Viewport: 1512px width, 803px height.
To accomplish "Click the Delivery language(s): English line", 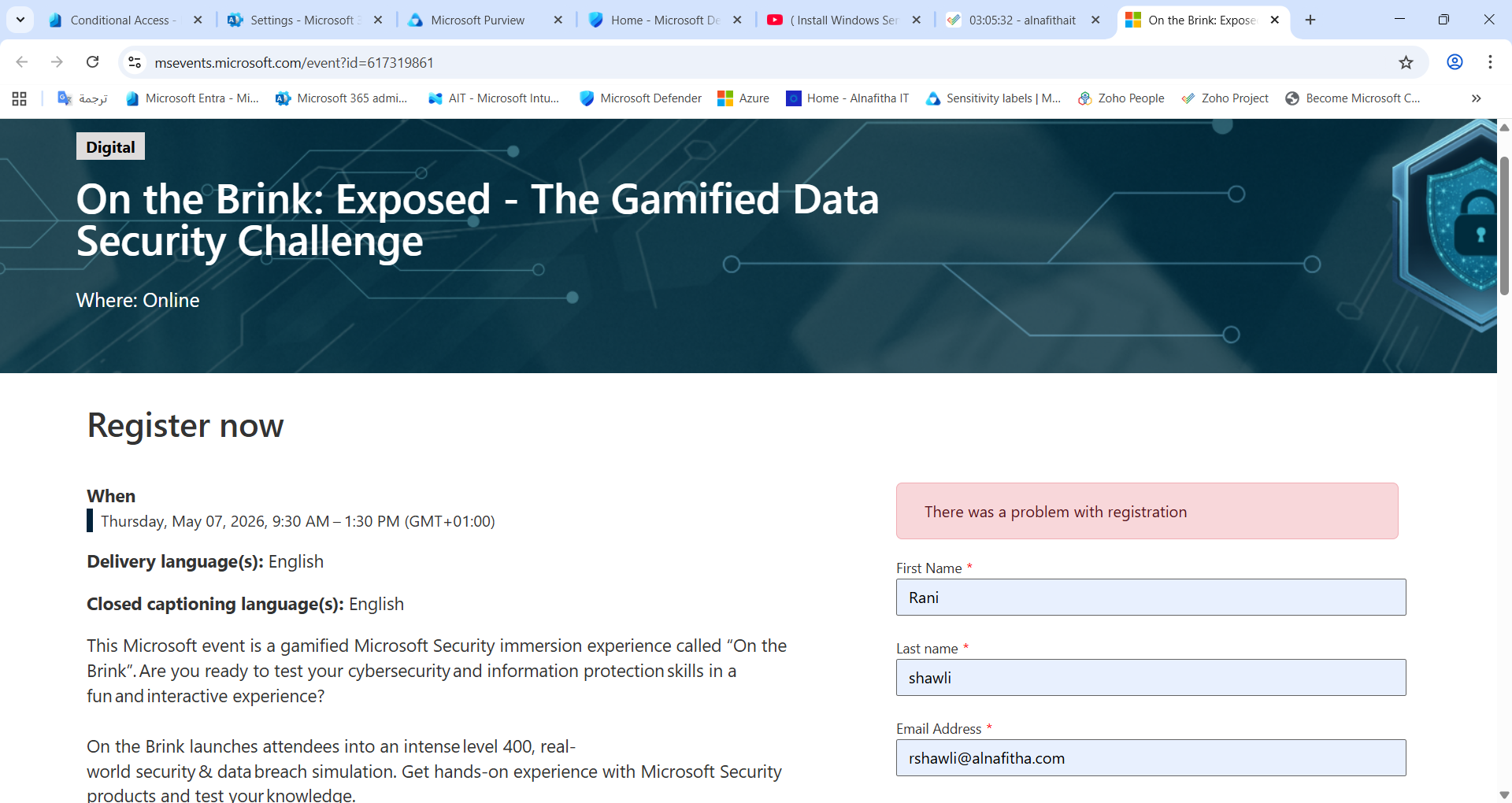I will coord(205,562).
